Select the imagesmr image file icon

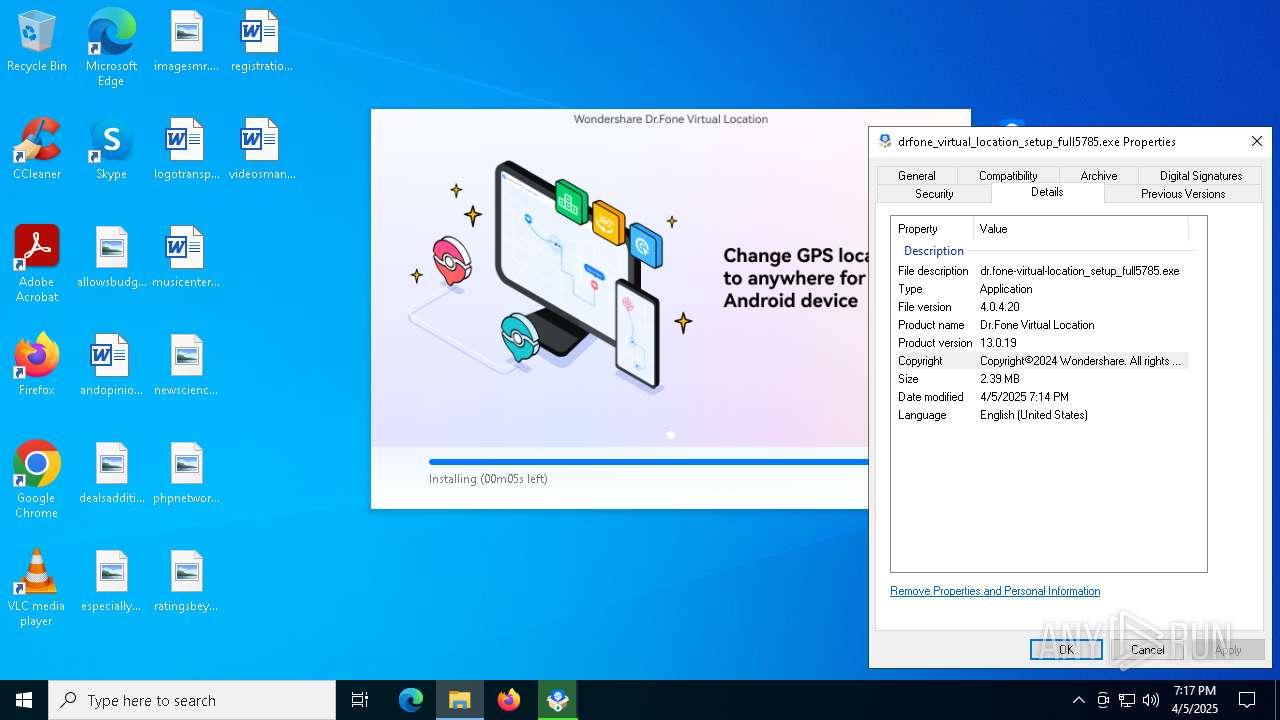[x=186, y=42]
